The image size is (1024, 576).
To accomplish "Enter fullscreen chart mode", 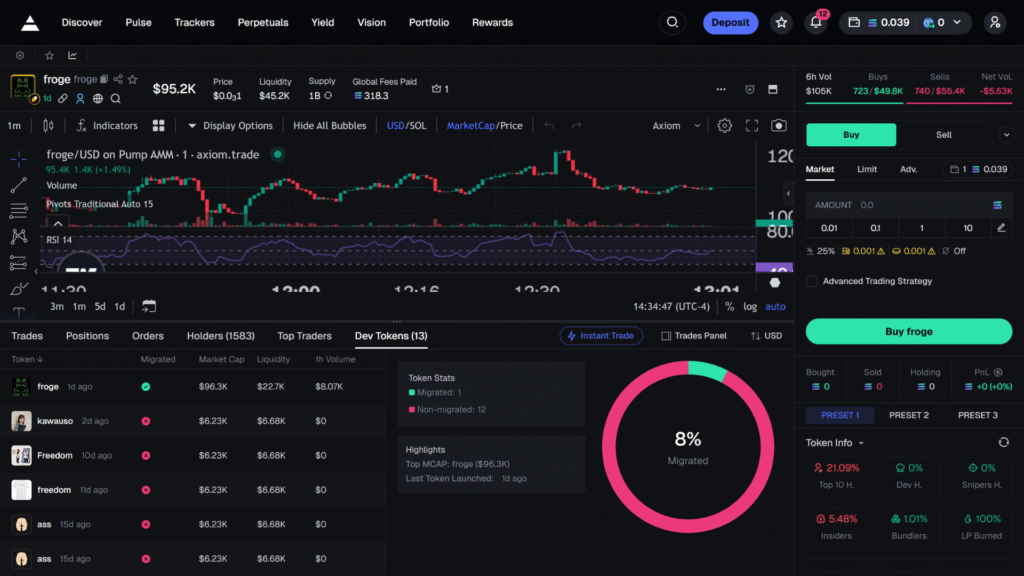I will click(x=752, y=126).
